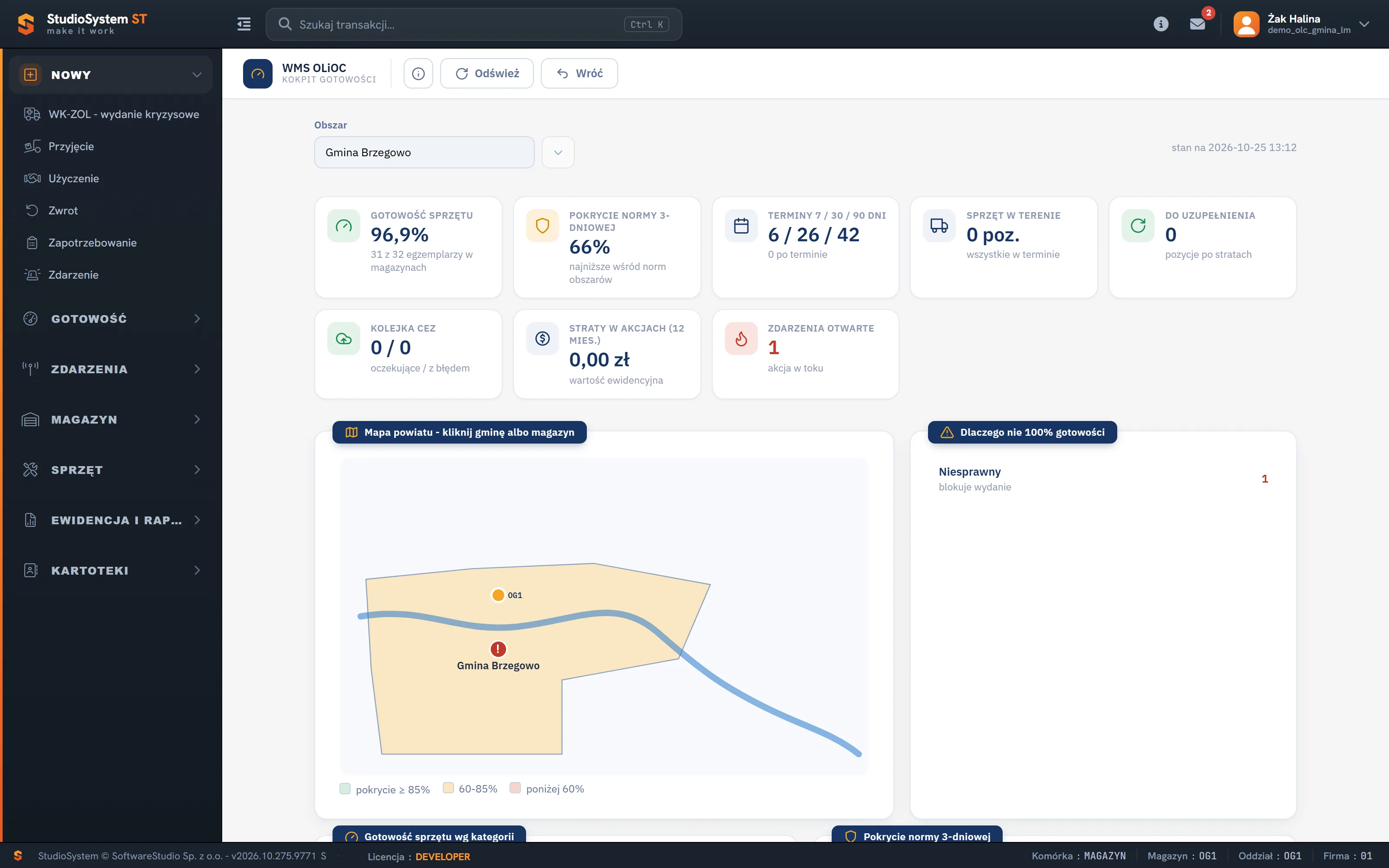Viewport: 1389px width, 868px height.
Task: Click the Szukaj transakcji search field
Action: 474,24
